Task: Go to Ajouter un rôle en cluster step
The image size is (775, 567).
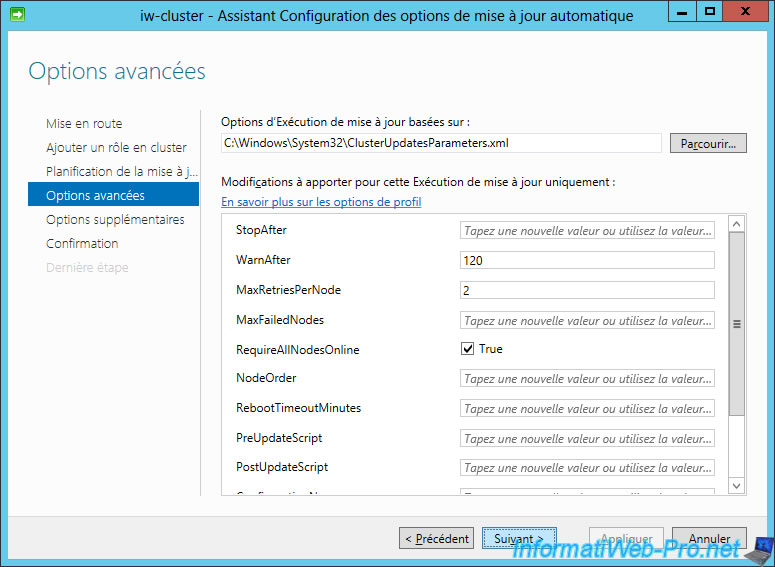Action: [x=116, y=147]
